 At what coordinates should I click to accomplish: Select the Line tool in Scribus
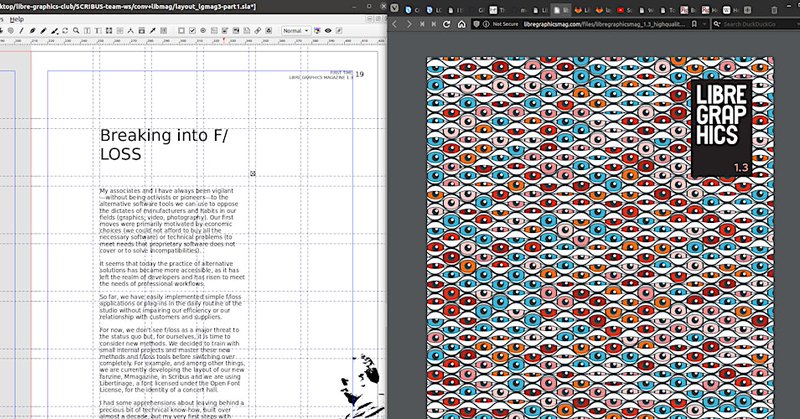pyautogui.click(x=21, y=31)
